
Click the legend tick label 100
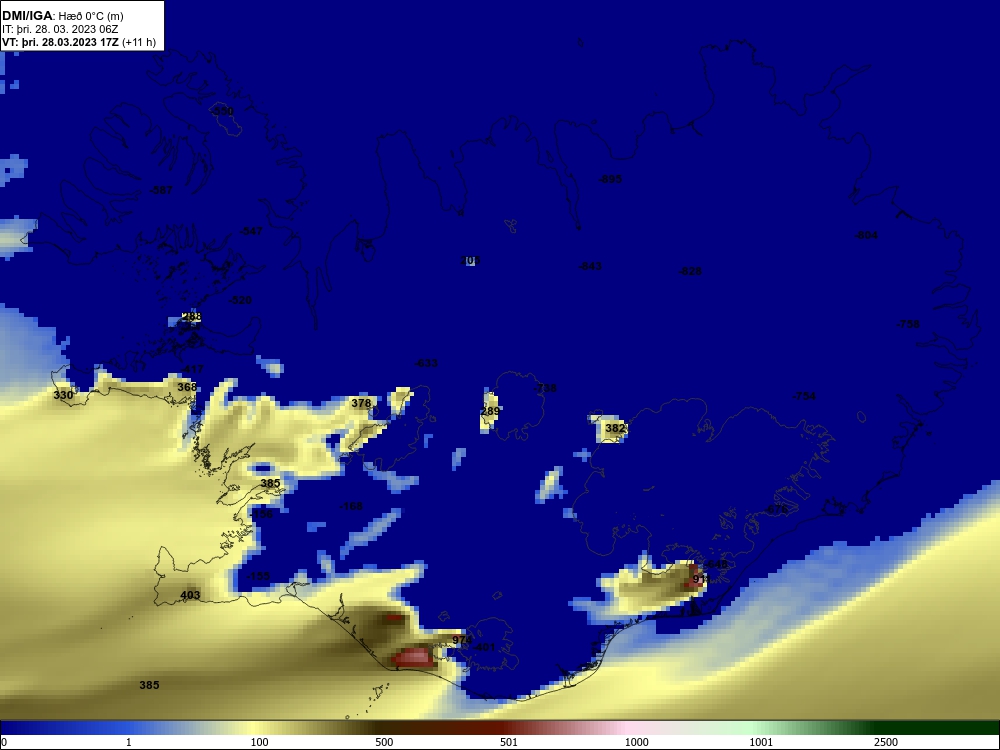pos(260,742)
